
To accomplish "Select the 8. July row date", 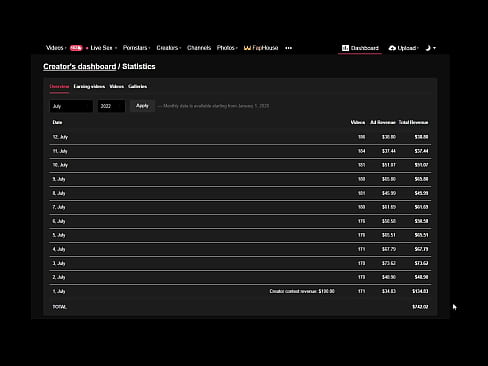I will (x=59, y=193).
